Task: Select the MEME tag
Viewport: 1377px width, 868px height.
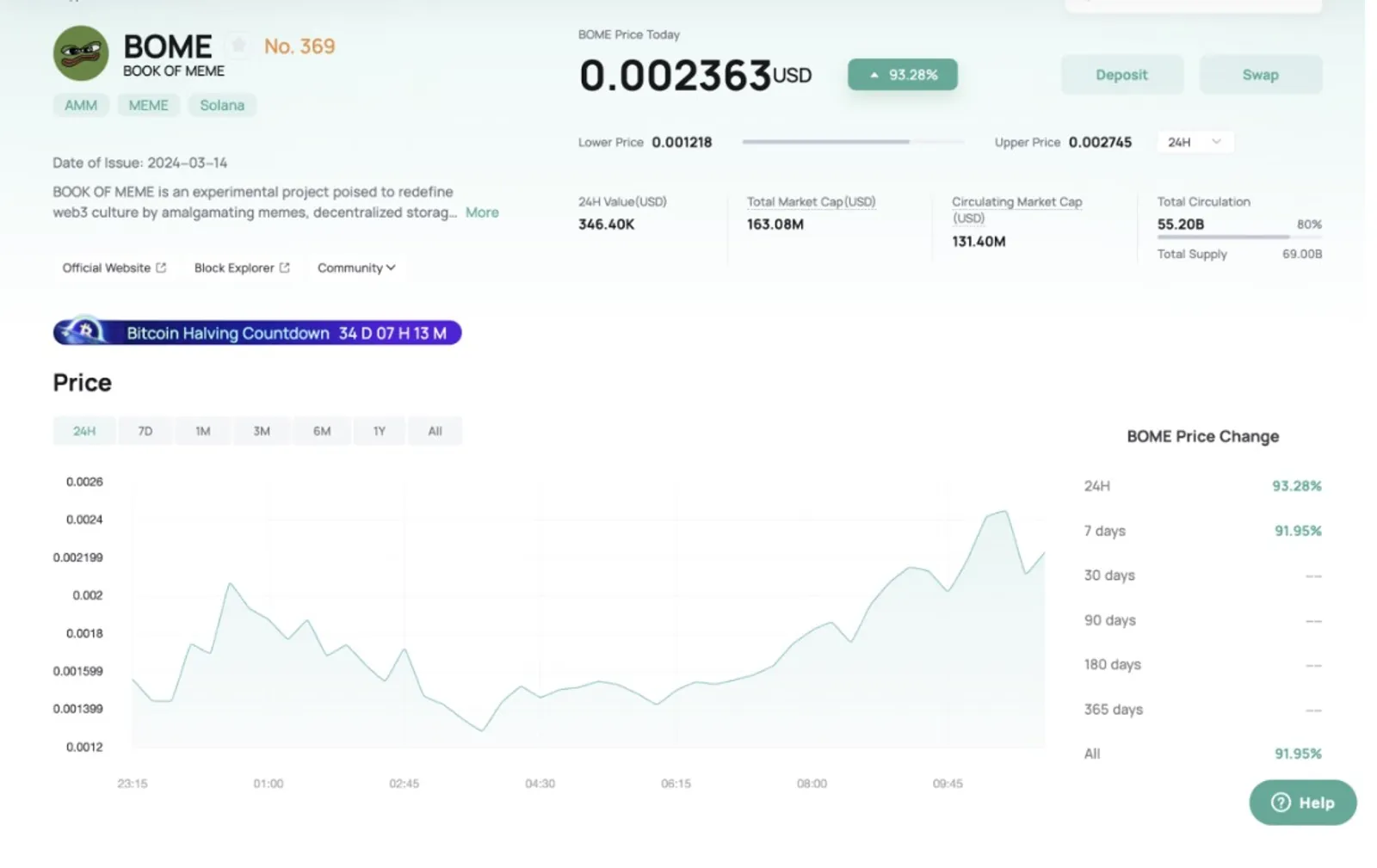Action: pos(149,105)
